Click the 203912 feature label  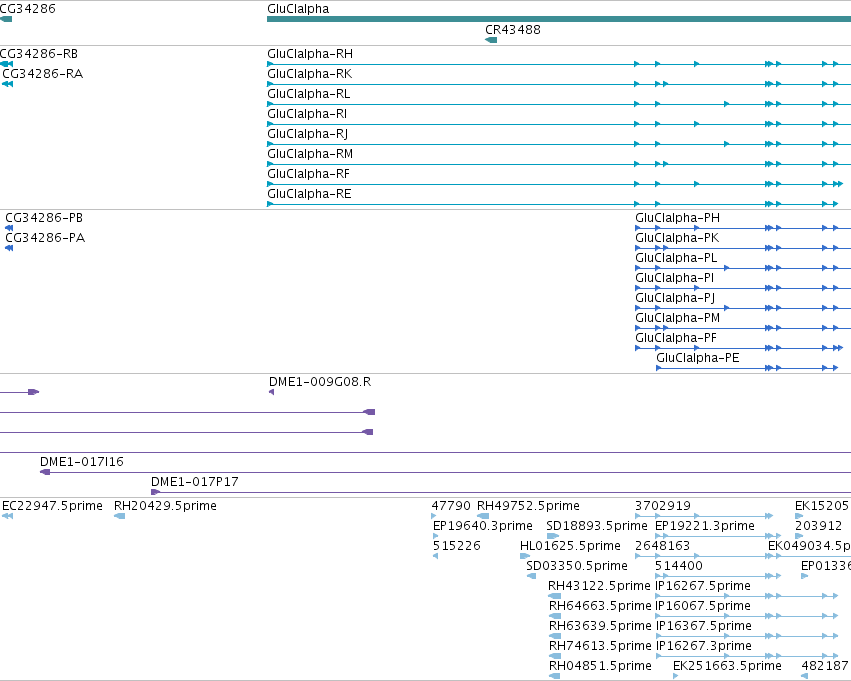pos(818,526)
